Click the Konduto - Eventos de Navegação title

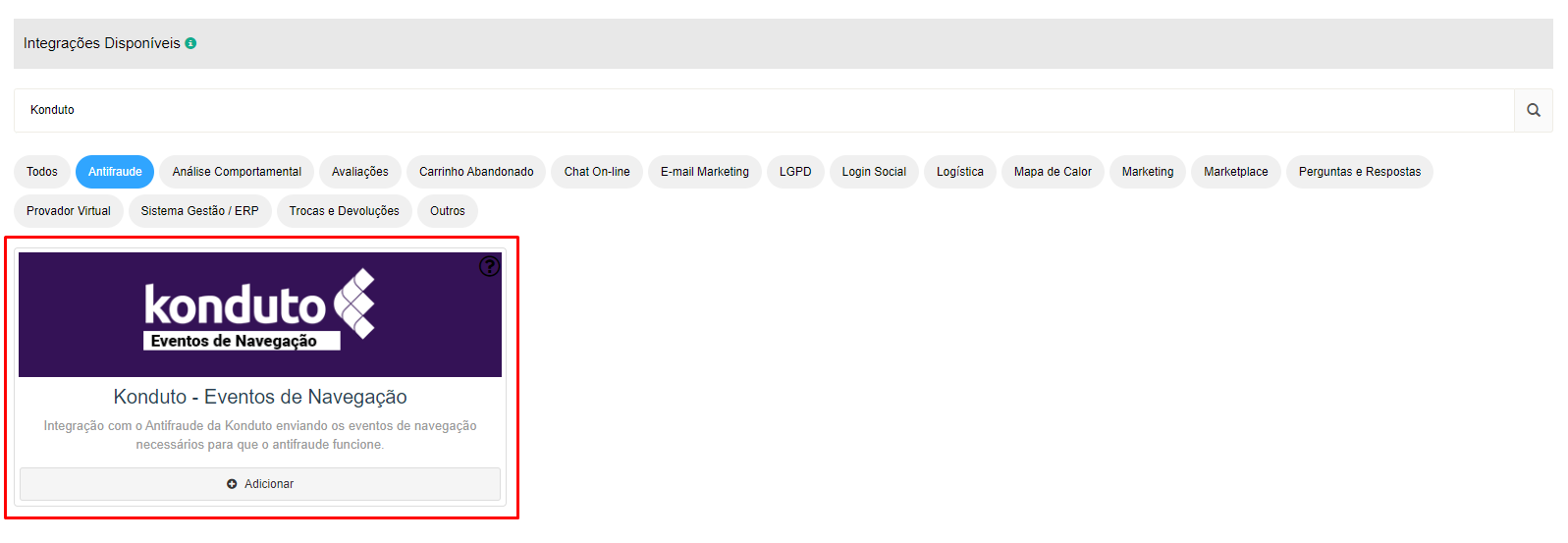click(x=260, y=397)
